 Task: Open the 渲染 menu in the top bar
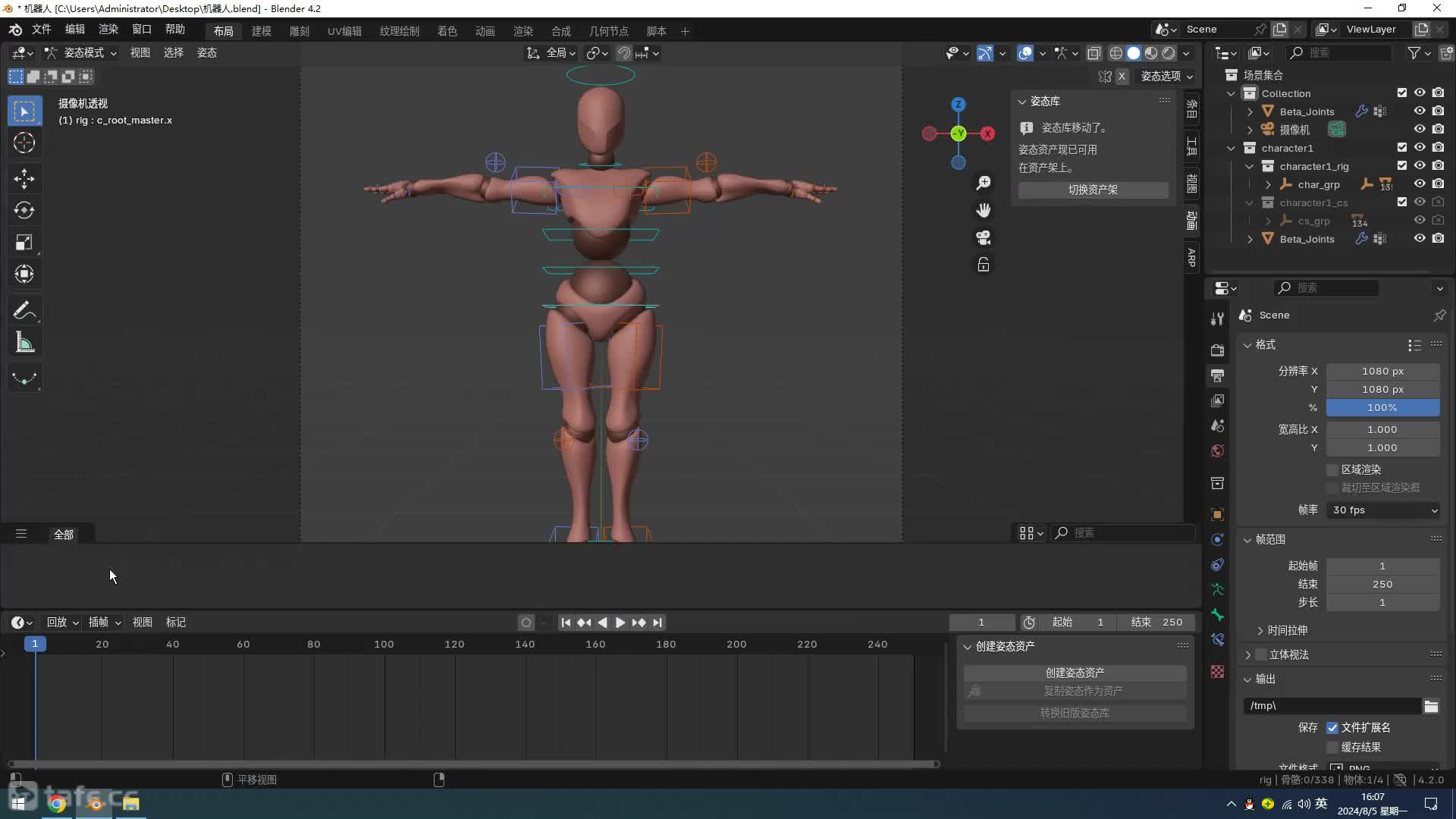[108, 30]
